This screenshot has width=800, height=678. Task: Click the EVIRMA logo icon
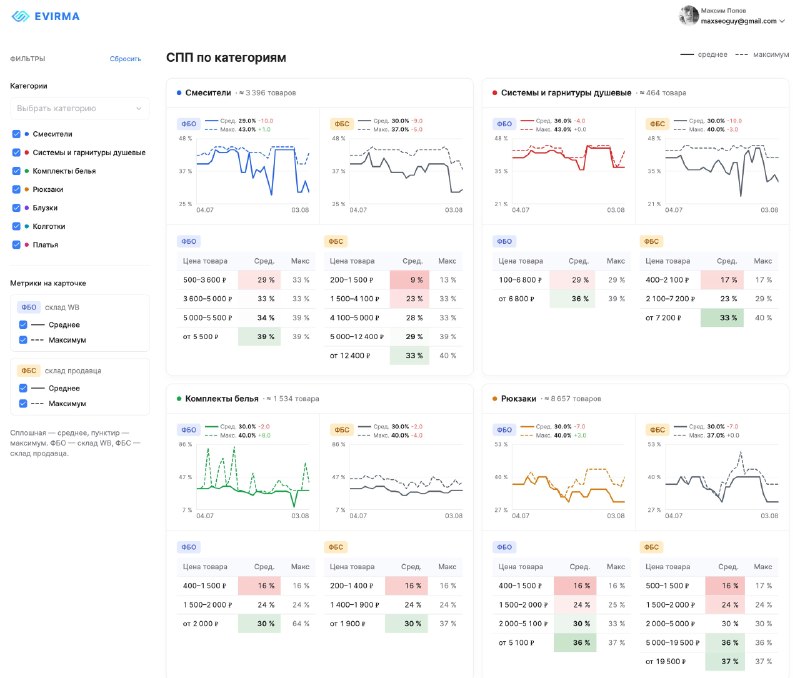(x=20, y=16)
